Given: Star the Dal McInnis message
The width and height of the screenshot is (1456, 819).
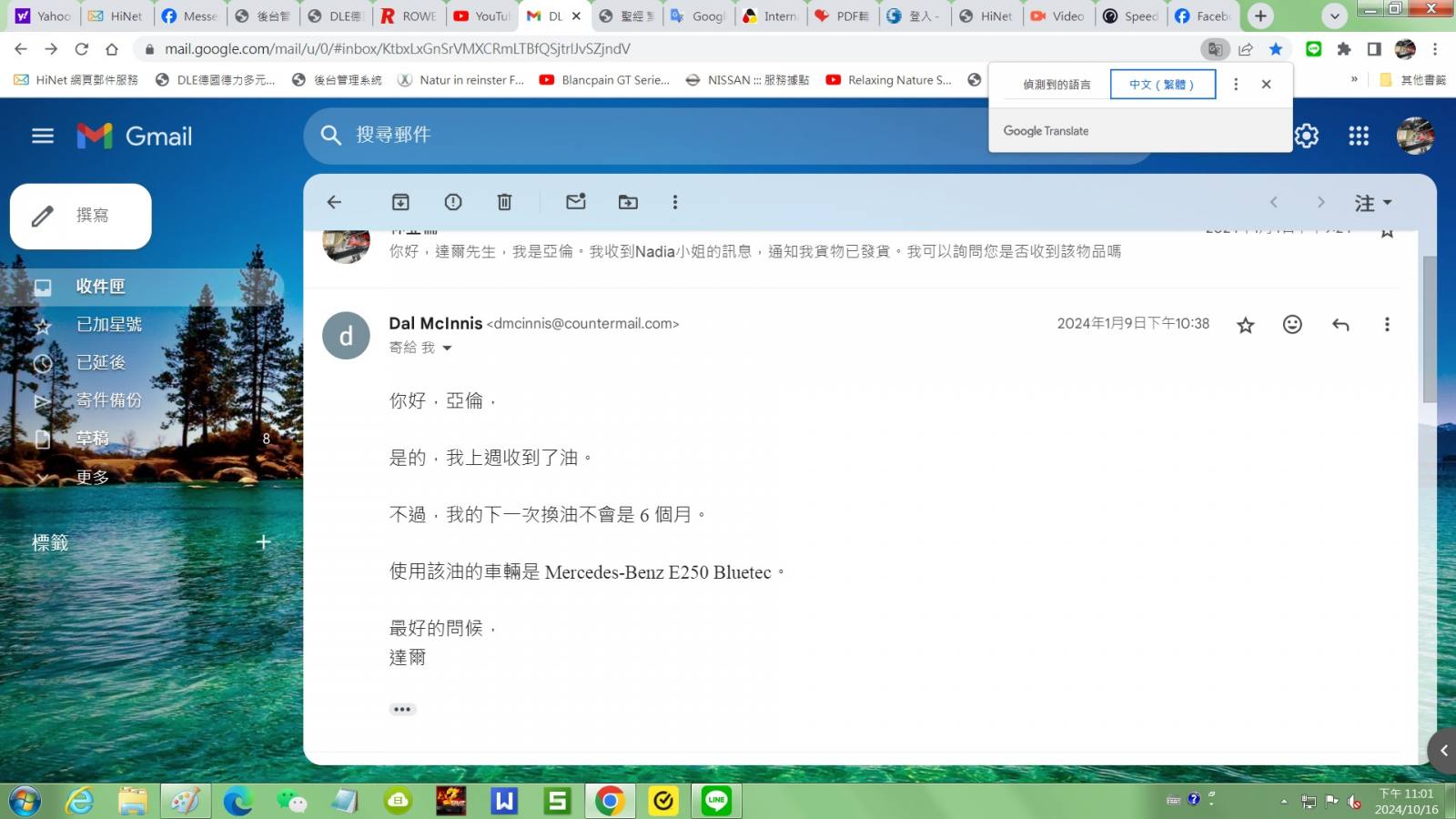Looking at the screenshot, I should [1245, 325].
